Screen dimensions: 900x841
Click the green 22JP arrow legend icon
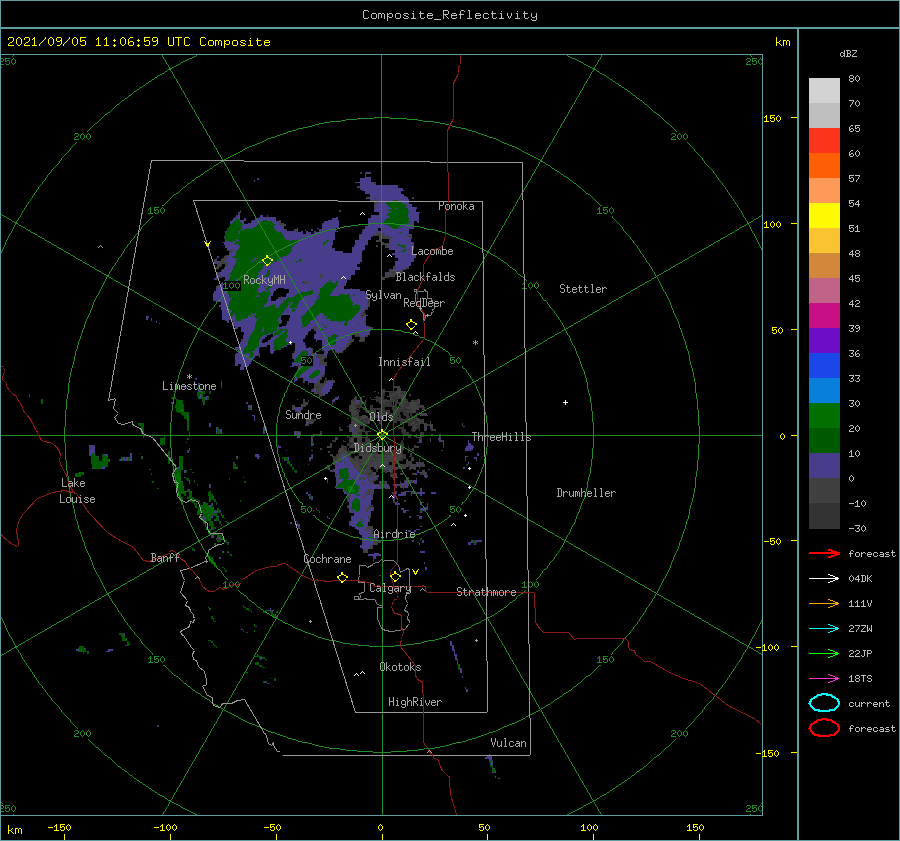(x=824, y=653)
